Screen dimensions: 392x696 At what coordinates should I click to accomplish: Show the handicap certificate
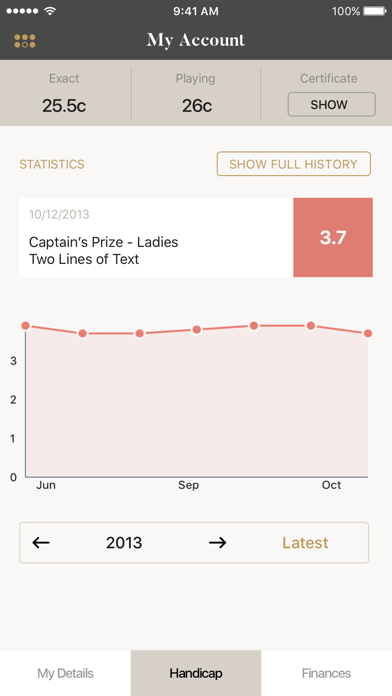click(x=331, y=104)
